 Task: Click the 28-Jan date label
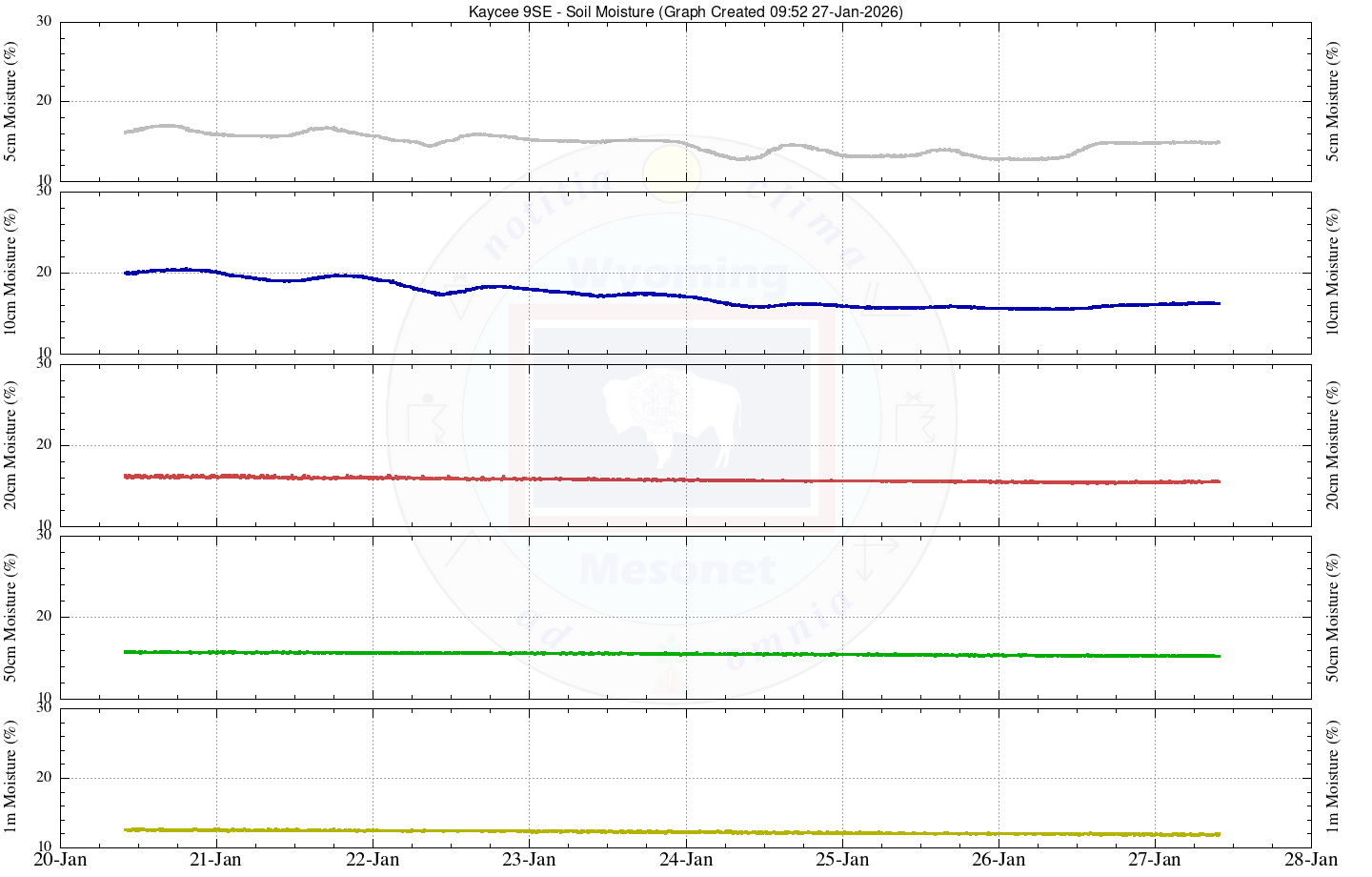(1311, 860)
